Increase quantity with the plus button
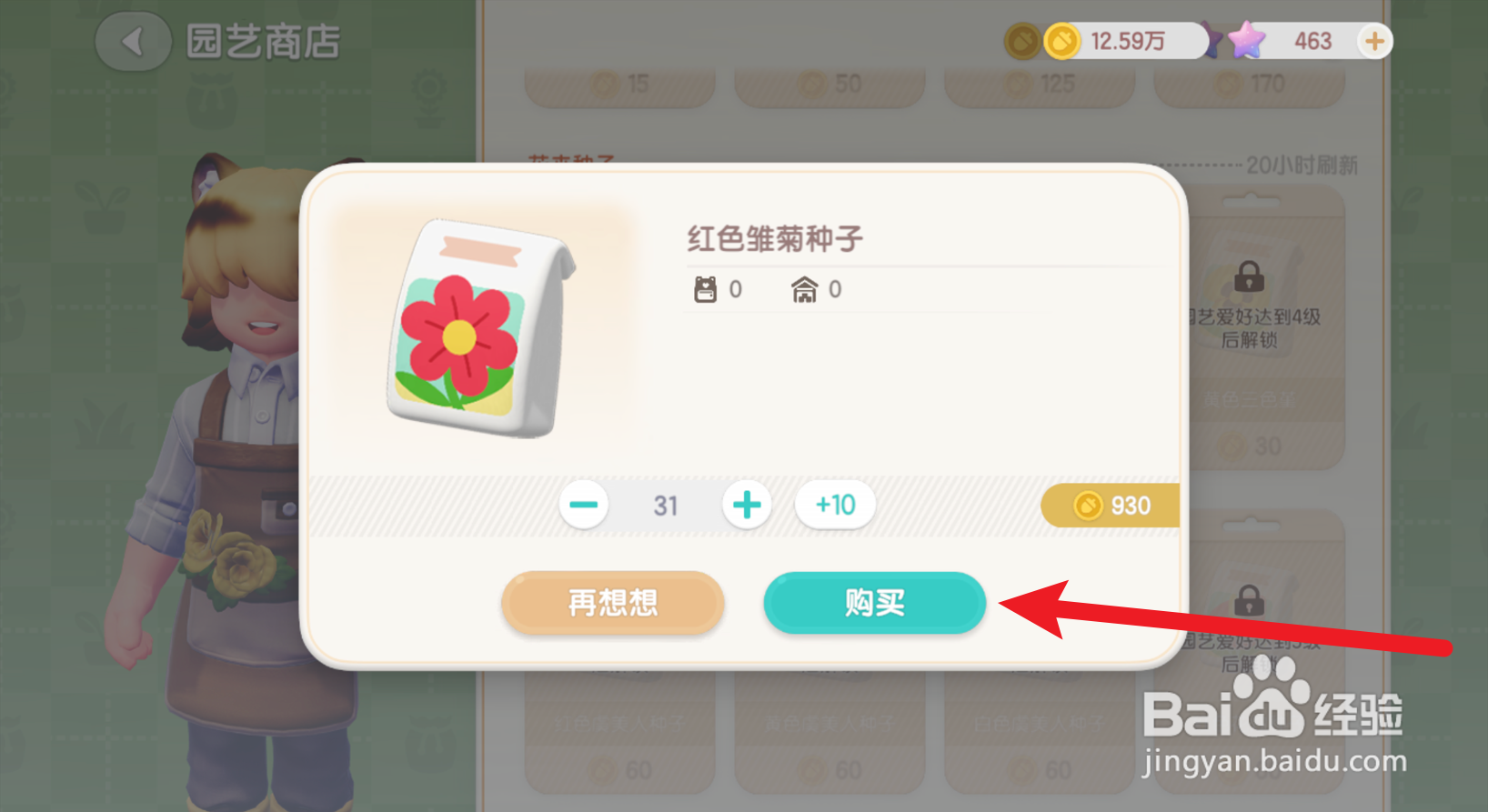This screenshot has width=1488, height=812. pos(747,505)
